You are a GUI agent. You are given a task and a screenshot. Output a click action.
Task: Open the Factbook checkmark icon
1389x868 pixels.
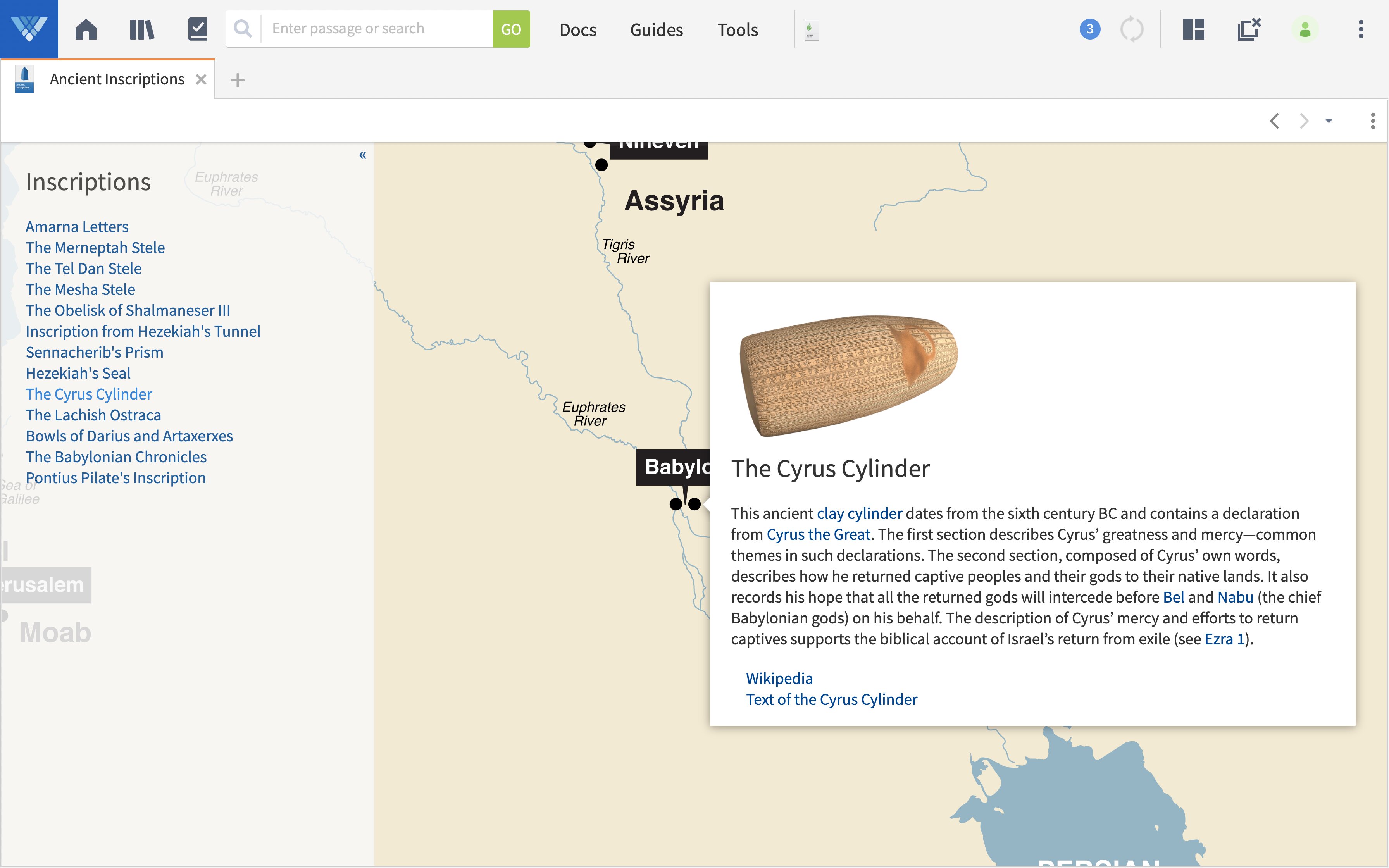[197, 29]
